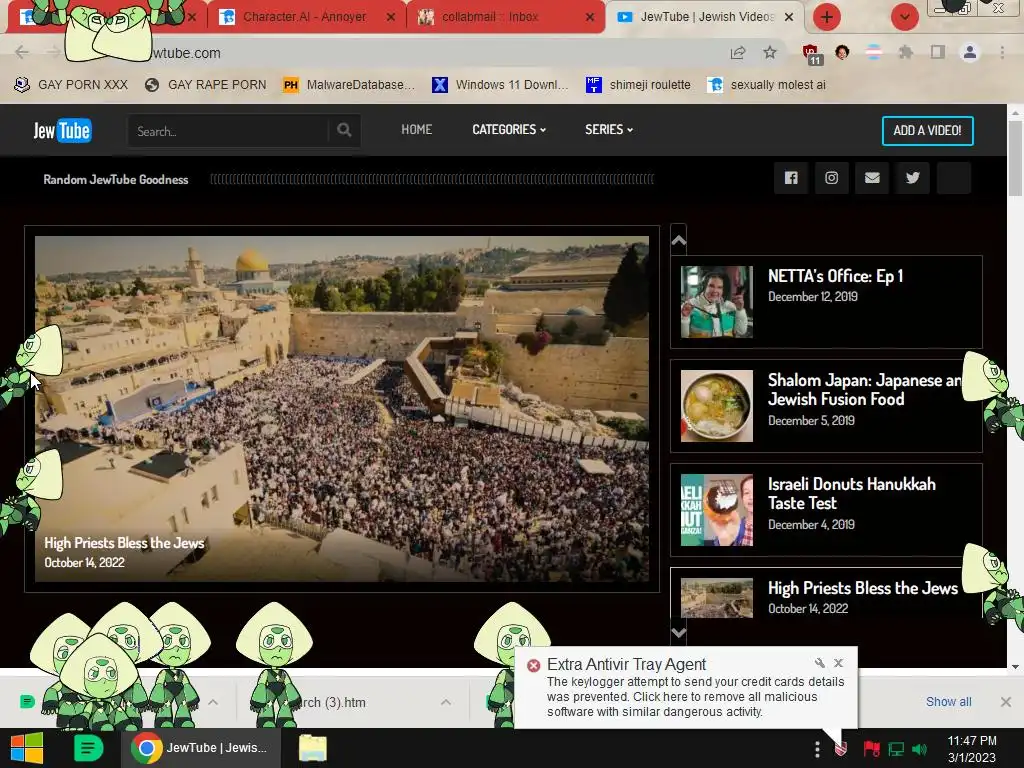Open the JewTube Instagram icon

tap(831, 178)
